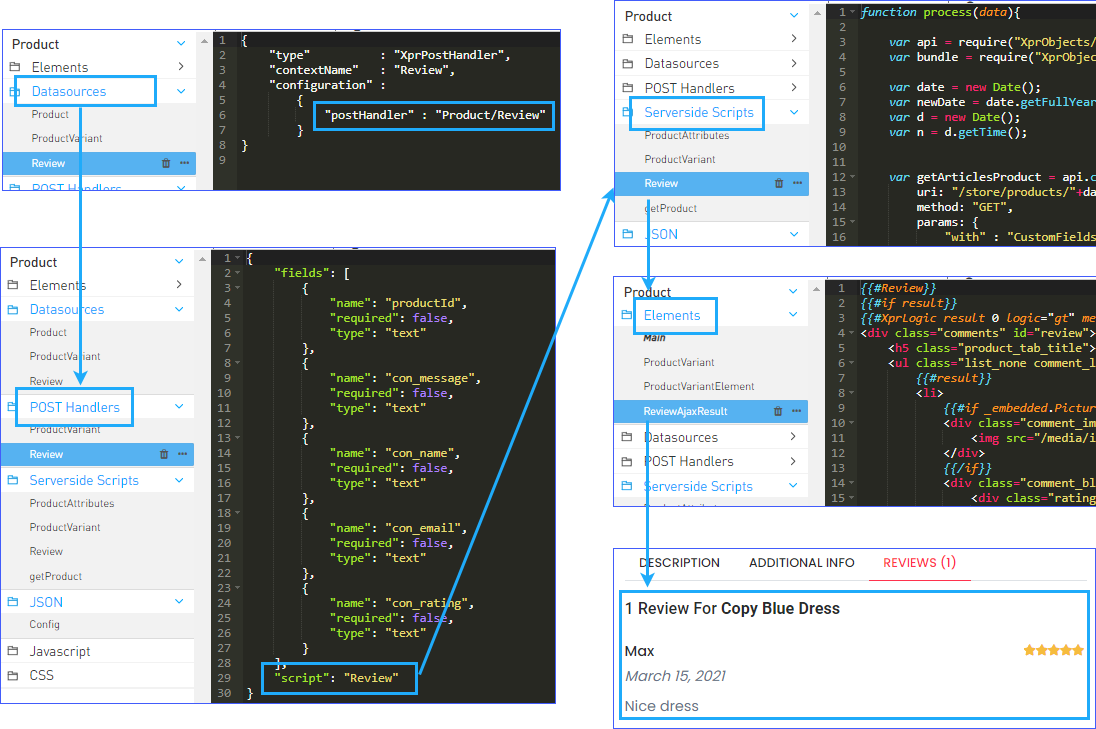The width and height of the screenshot is (1096, 729).
Task: Delete the selected Review serverside script
Action: [x=779, y=183]
